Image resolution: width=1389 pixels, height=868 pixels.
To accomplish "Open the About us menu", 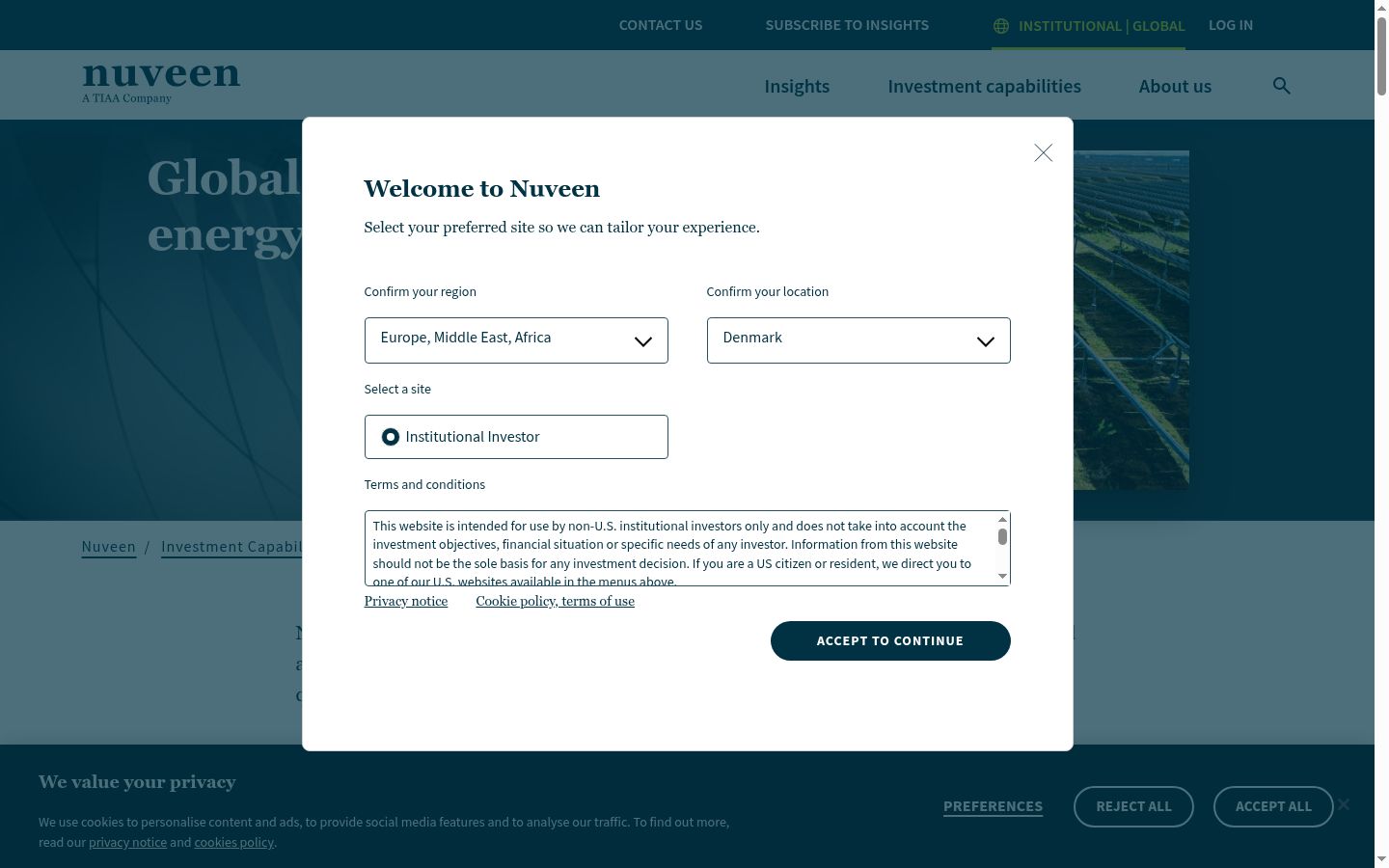I will pos(1175,86).
